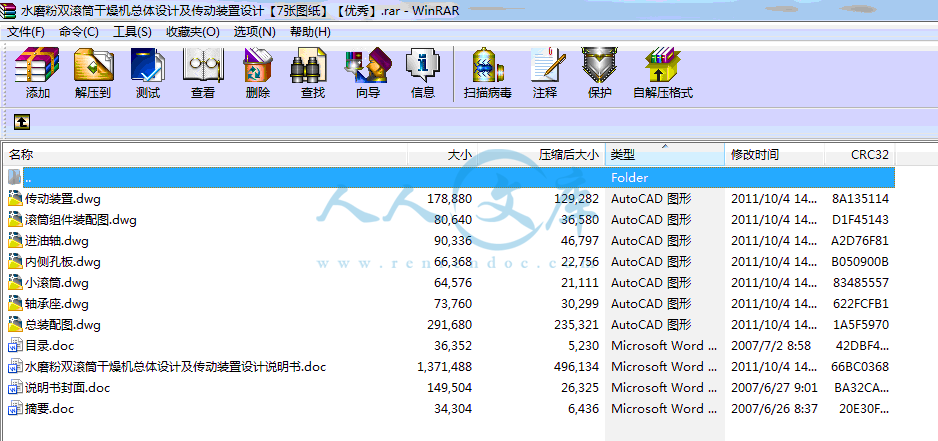
Task: Select the file name 进油轴.dwg
Action: tap(57, 241)
